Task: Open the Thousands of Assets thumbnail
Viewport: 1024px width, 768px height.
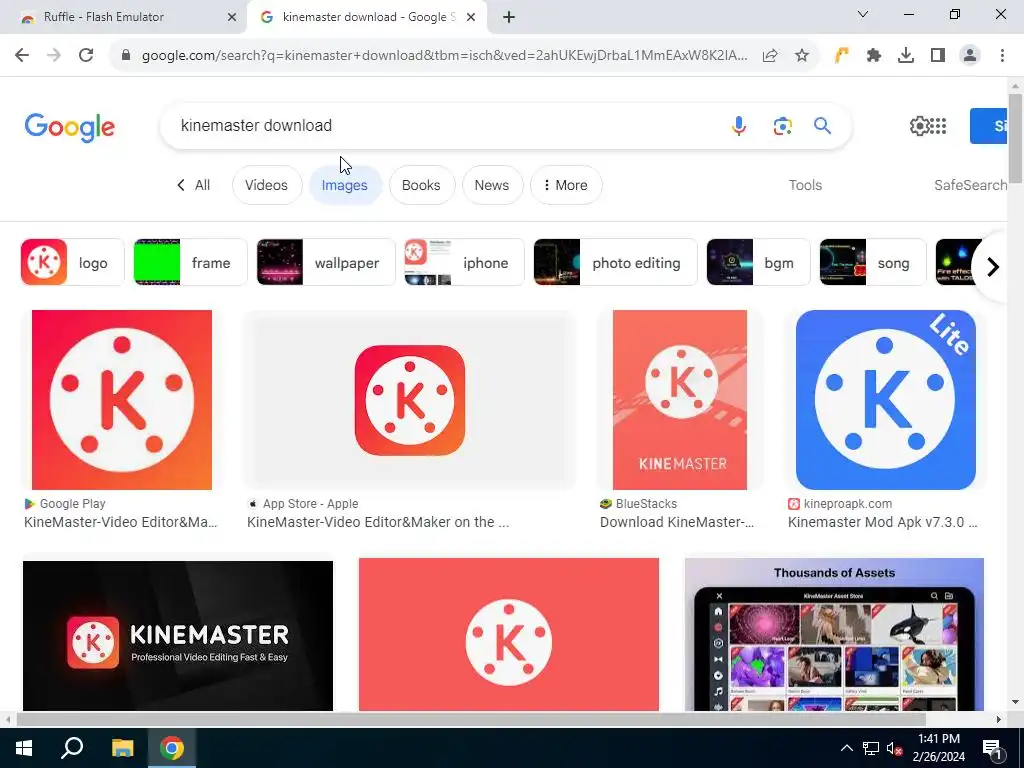Action: coord(834,634)
